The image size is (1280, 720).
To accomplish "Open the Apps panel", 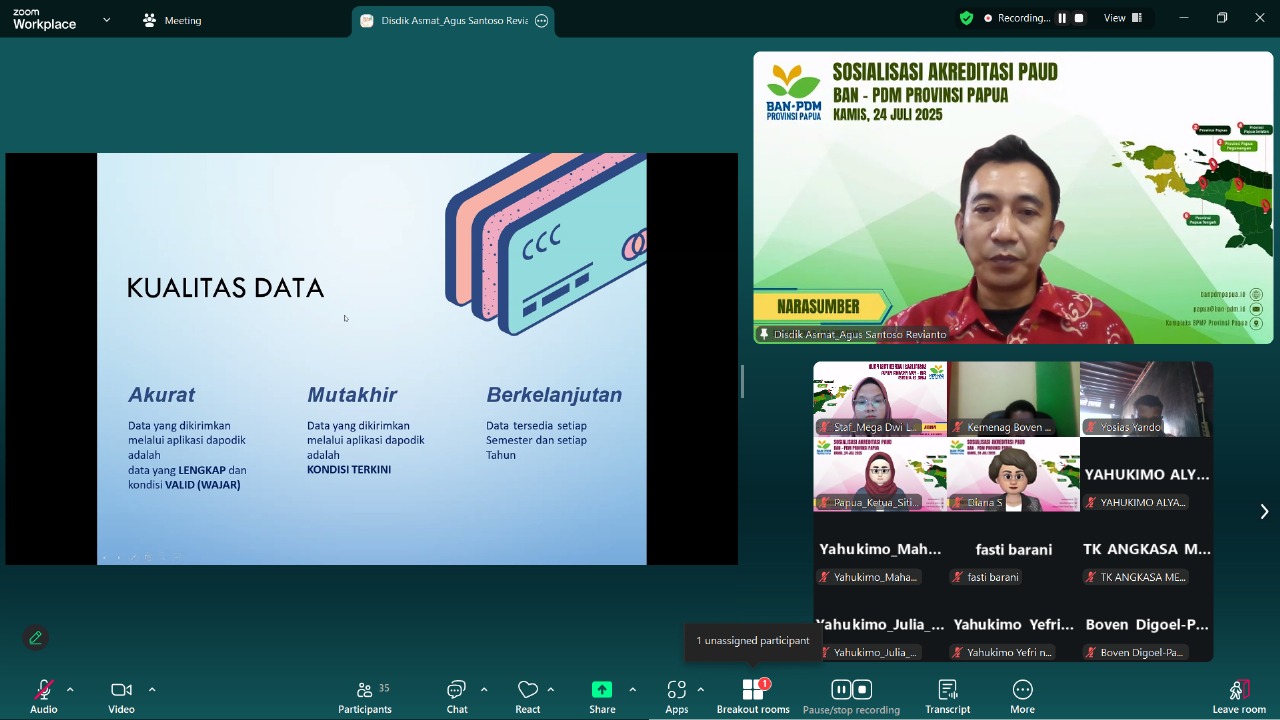I will pos(677,696).
